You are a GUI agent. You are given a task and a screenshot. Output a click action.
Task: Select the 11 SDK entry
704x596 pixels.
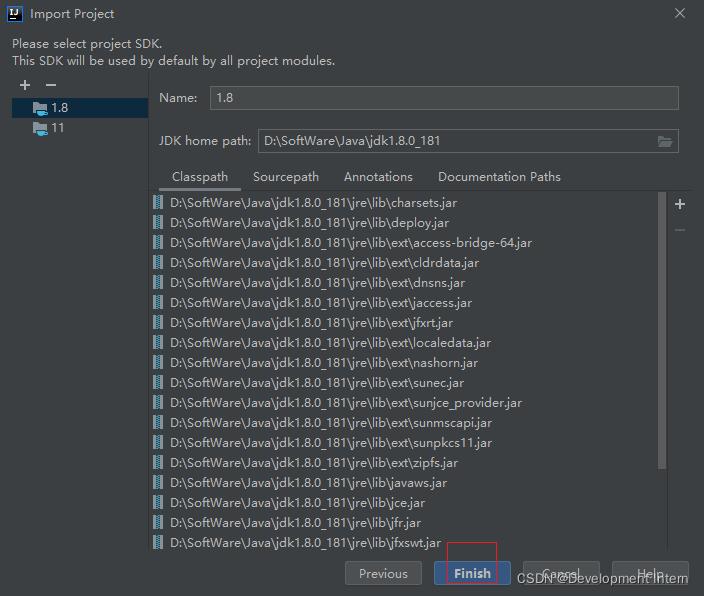pyautogui.click(x=80, y=128)
